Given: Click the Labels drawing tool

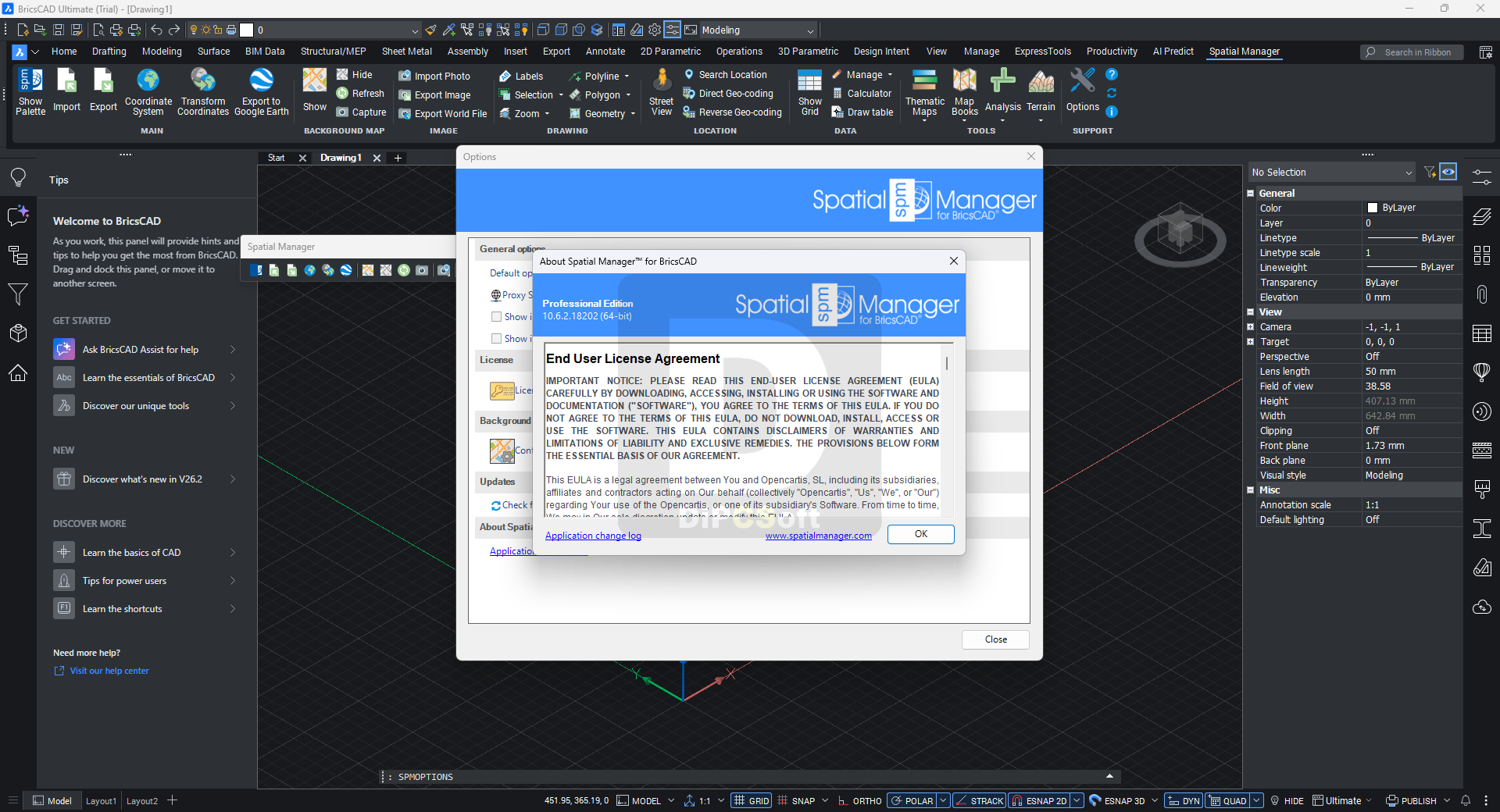Looking at the screenshot, I should pyautogui.click(x=521, y=76).
